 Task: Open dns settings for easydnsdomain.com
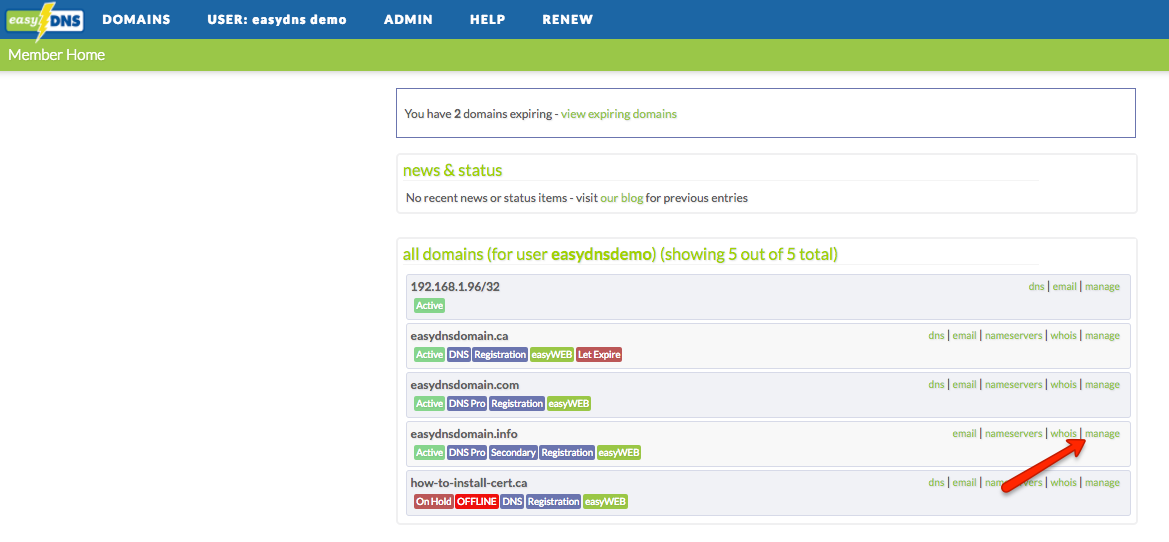(936, 385)
